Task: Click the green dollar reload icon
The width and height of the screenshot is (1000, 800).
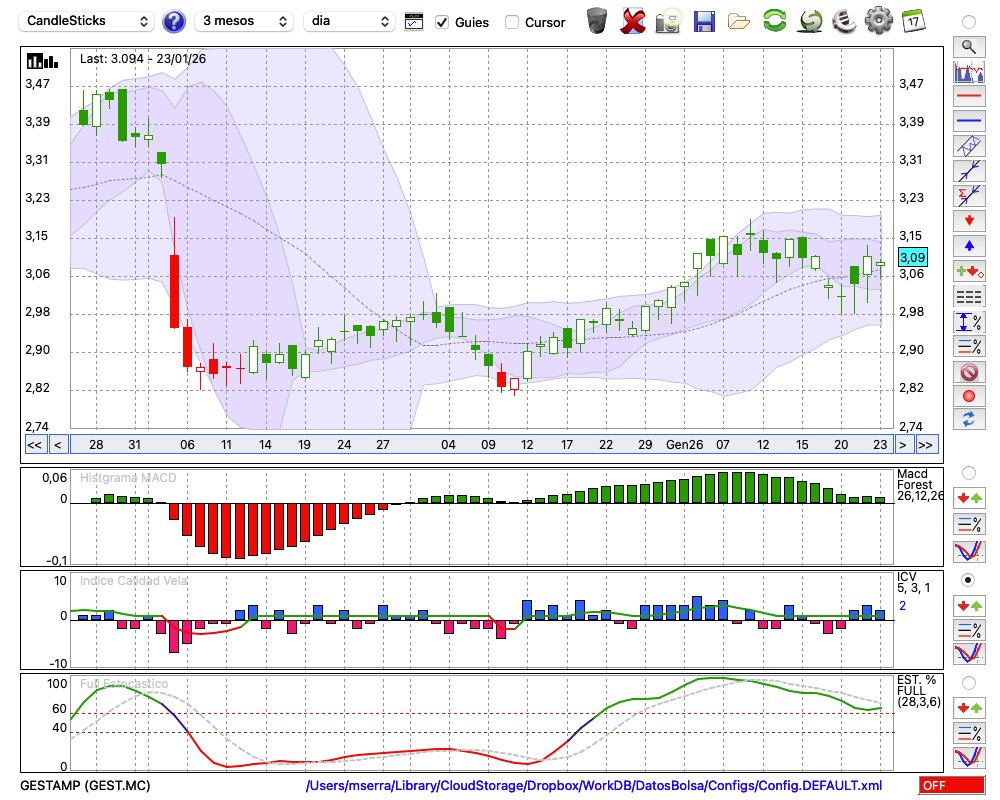Action: click(811, 20)
